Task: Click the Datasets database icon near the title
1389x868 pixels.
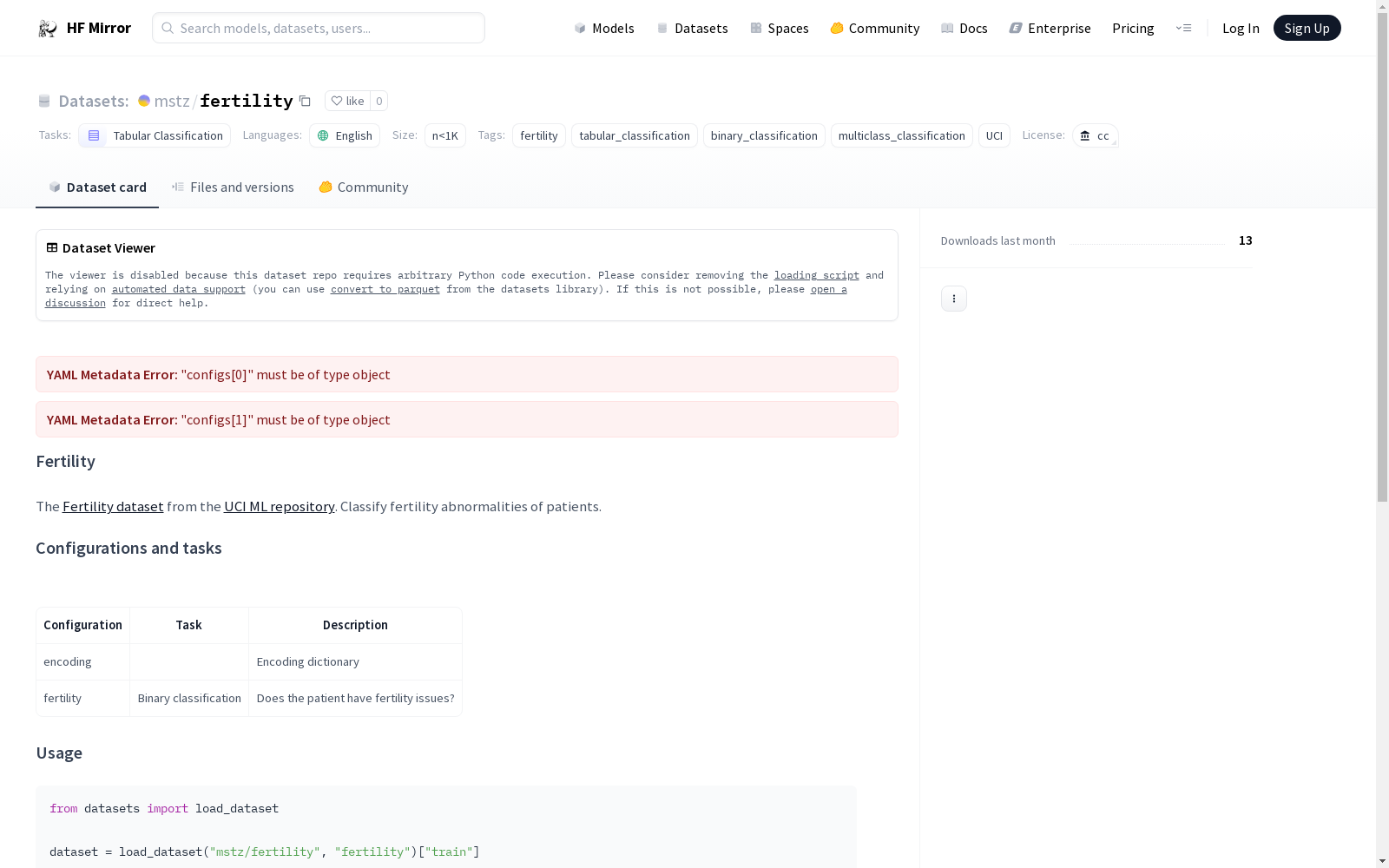Action: coord(44,101)
